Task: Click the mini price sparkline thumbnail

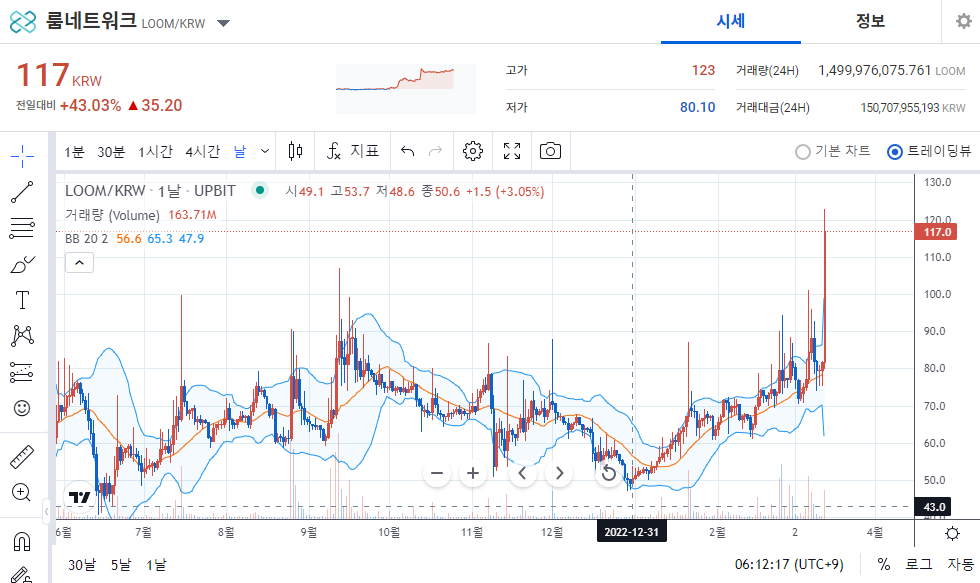Action: tap(406, 88)
